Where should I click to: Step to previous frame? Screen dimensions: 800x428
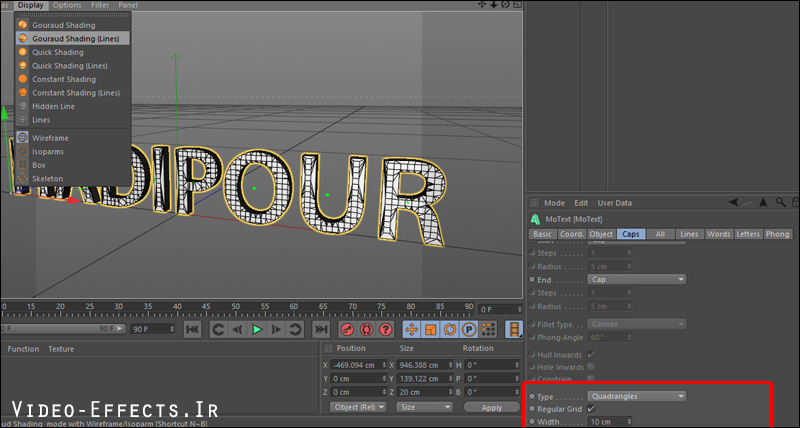click(237, 330)
